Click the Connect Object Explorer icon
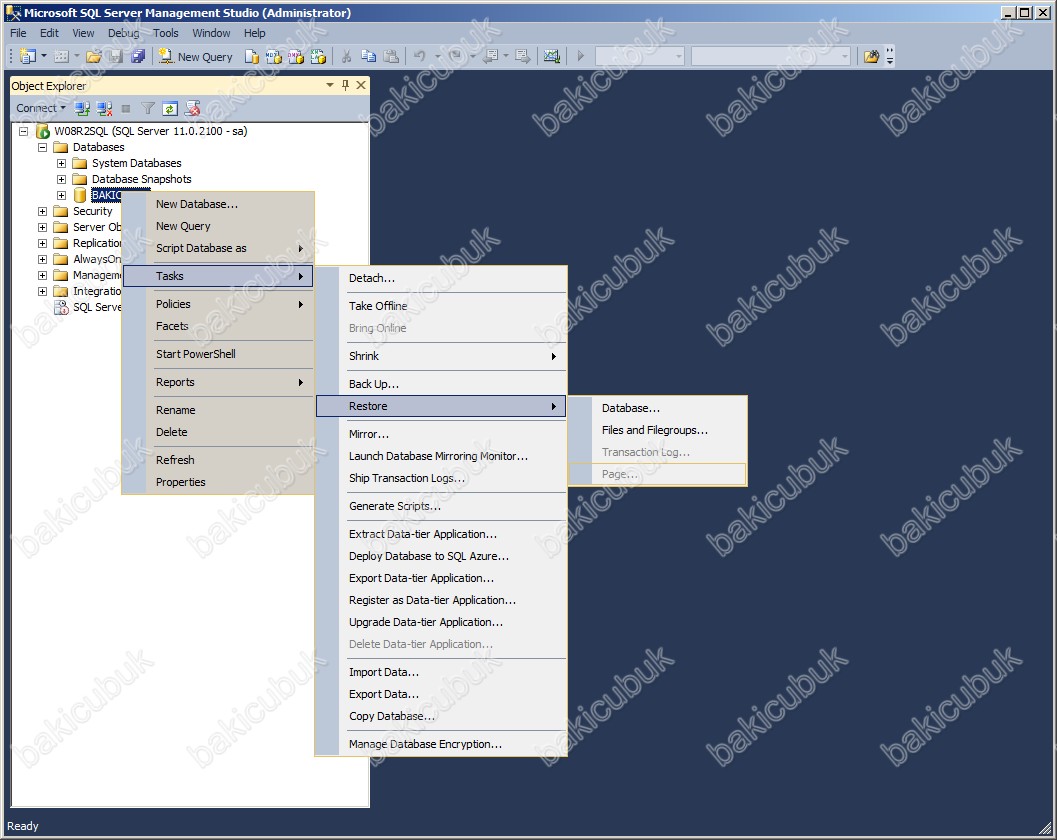The image size is (1057, 840). tap(82, 108)
